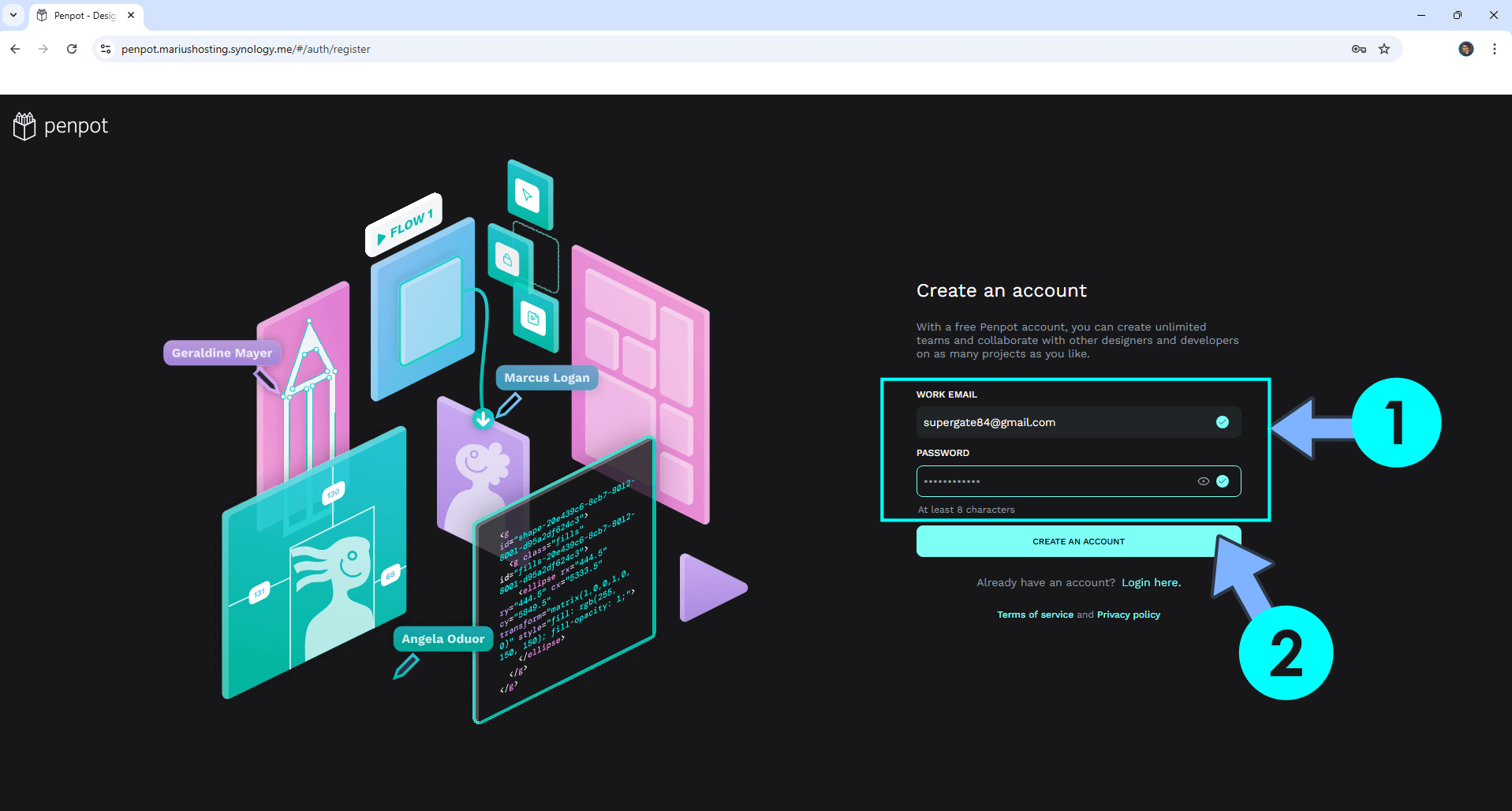Go back to previous page
Screen dimensions: 1512x811
[x=15, y=49]
